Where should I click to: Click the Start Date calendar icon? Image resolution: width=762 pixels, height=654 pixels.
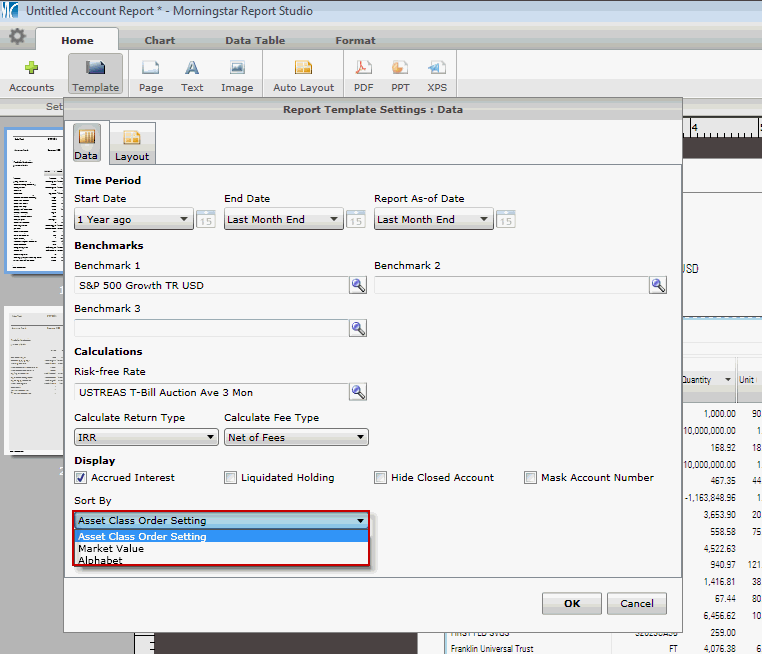205,220
